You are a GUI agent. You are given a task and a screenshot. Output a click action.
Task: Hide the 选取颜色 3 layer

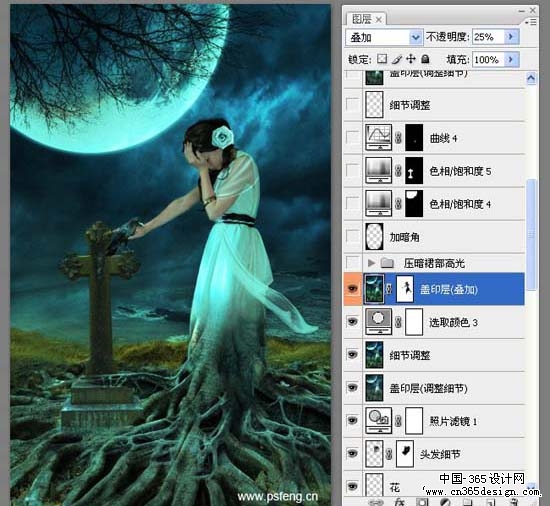(353, 322)
